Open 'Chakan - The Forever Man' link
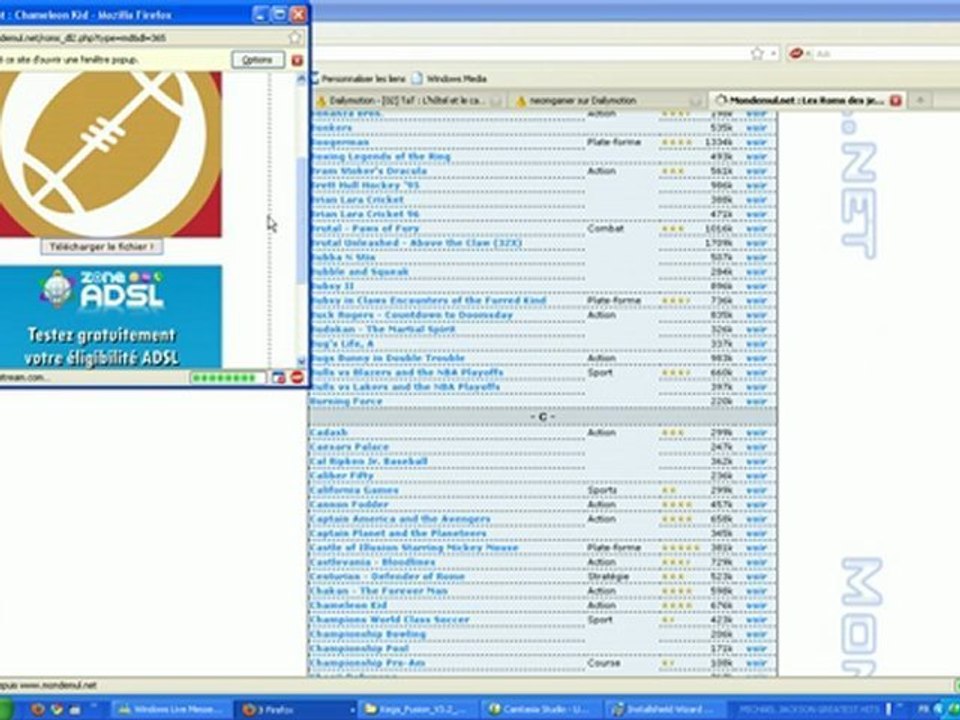The image size is (960, 720). [x=380, y=591]
